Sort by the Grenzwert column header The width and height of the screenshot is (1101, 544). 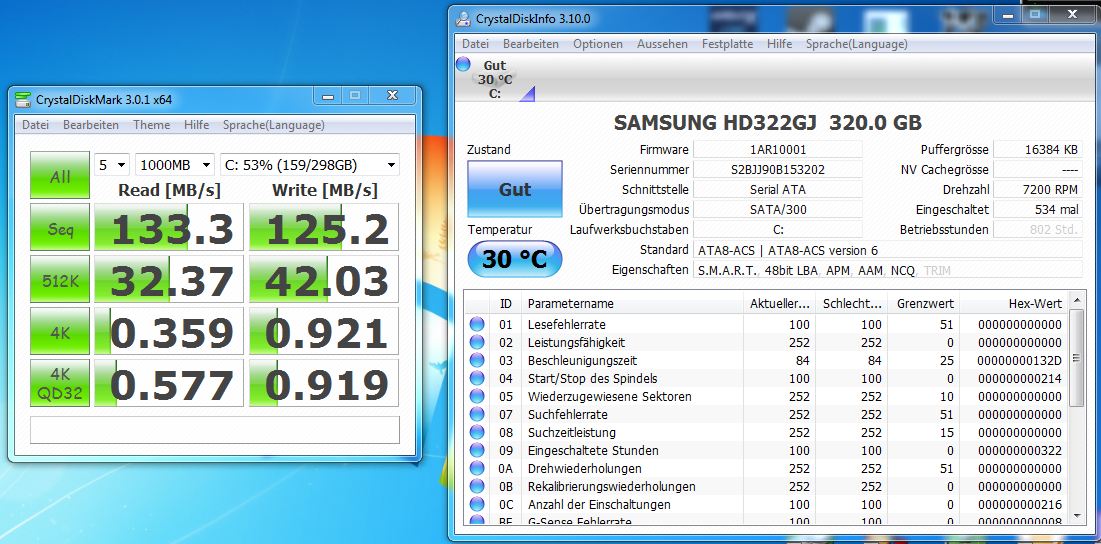coord(924,303)
